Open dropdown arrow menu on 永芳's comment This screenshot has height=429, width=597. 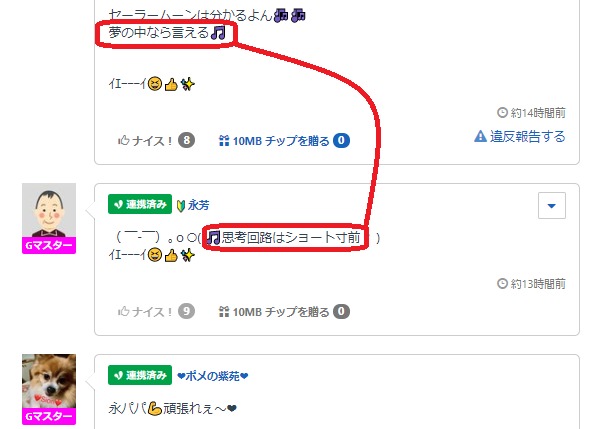(552, 206)
